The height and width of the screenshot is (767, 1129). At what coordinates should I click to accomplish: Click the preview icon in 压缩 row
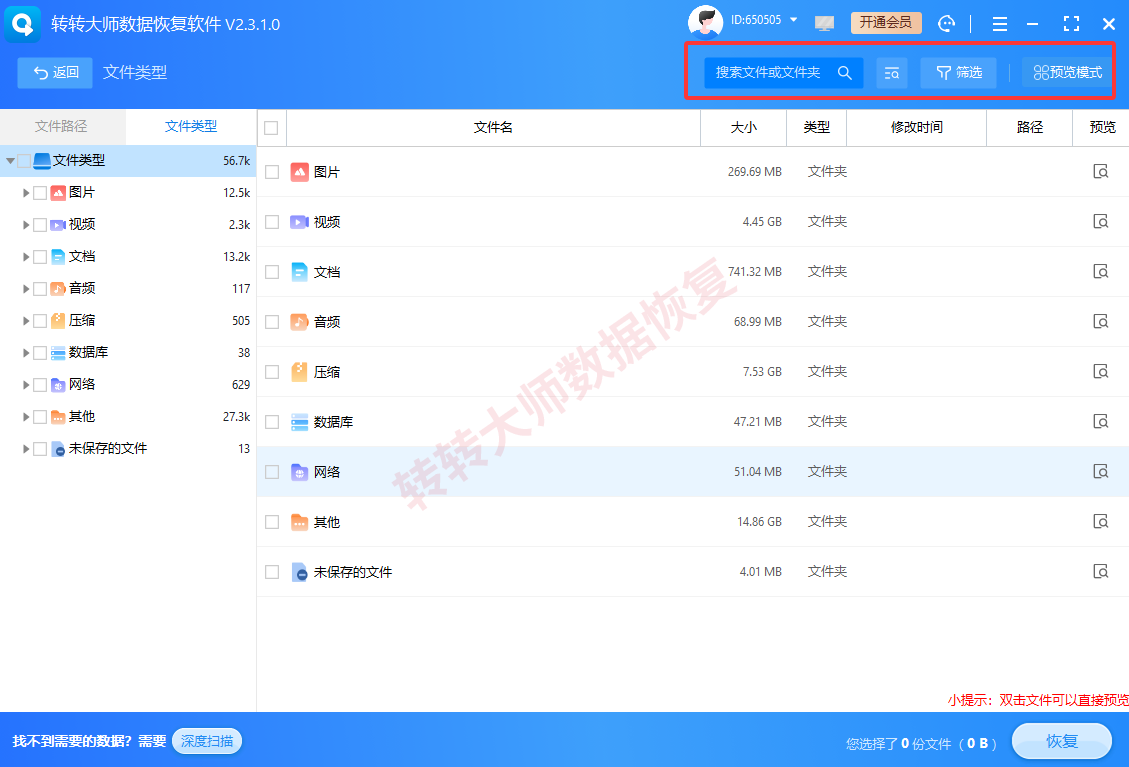click(x=1100, y=372)
